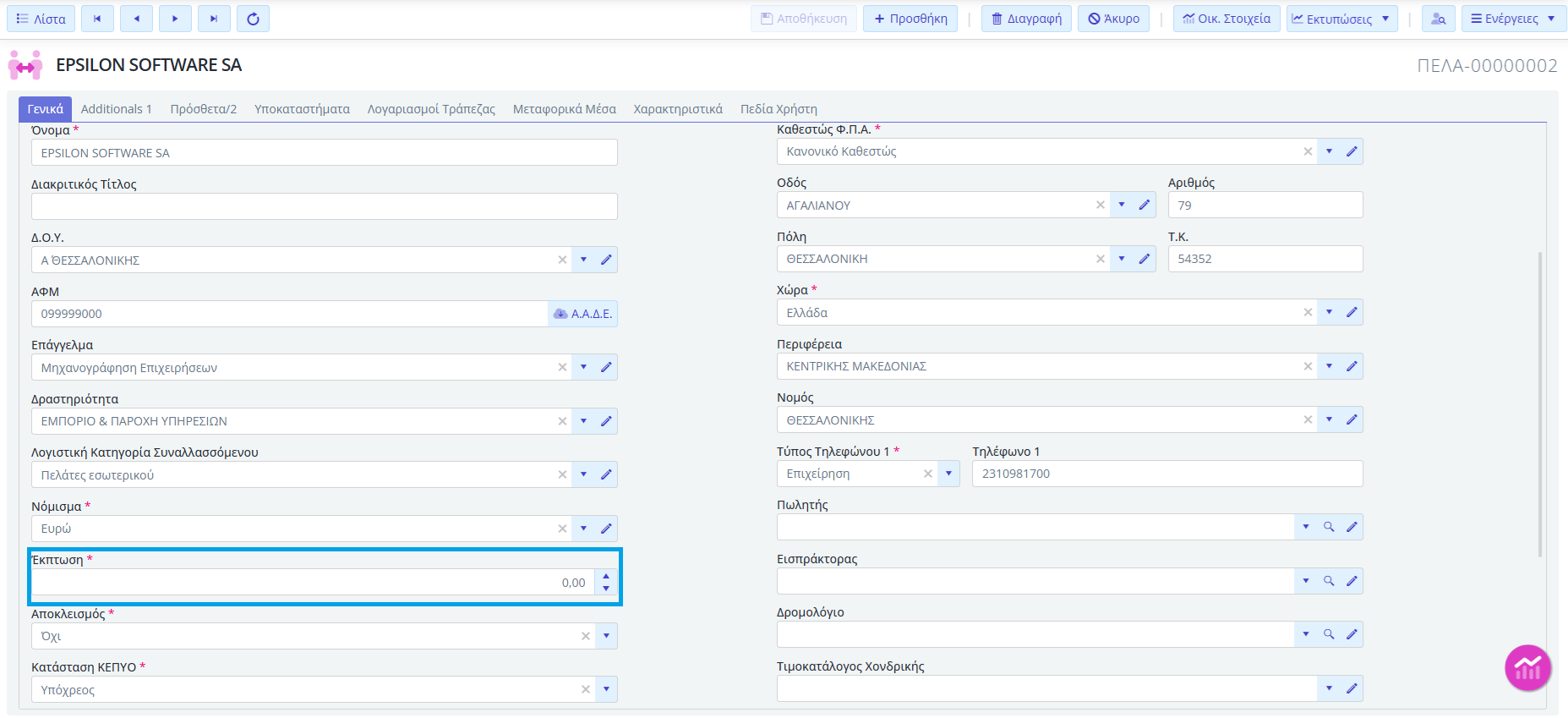Search Εισπράκτορας with magnifier icon
This screenshot has width=1568, height=718.
coord(1329,581)
